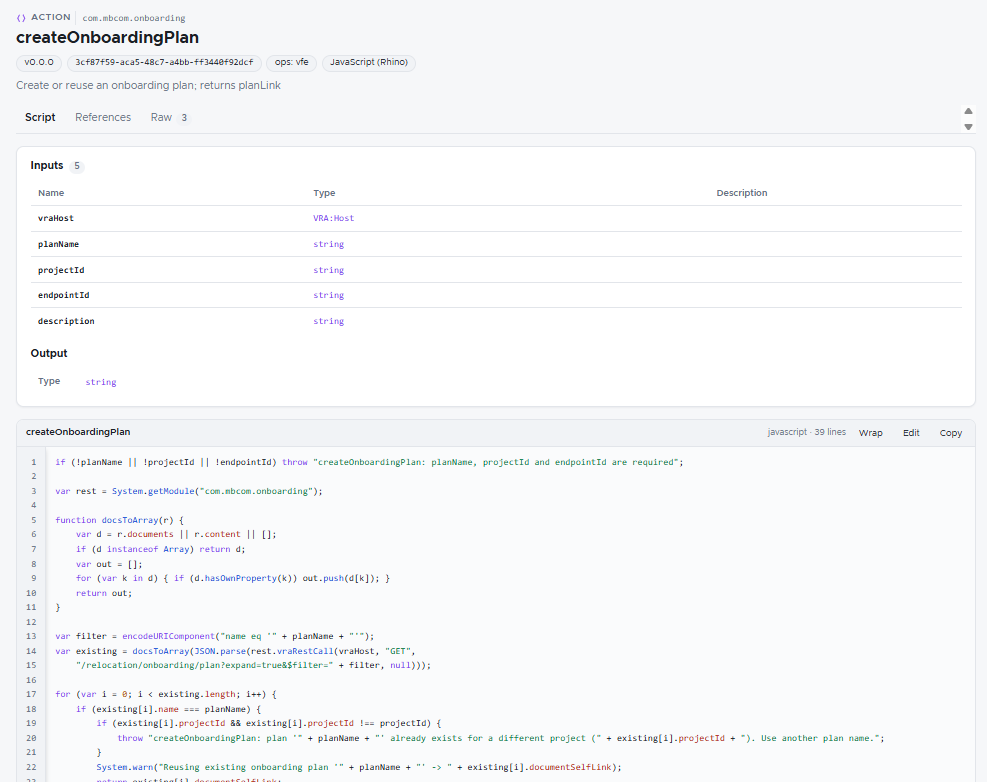Click the Name column header
Viewport: 987px width, 782px height.
click(x=51, y=193)
